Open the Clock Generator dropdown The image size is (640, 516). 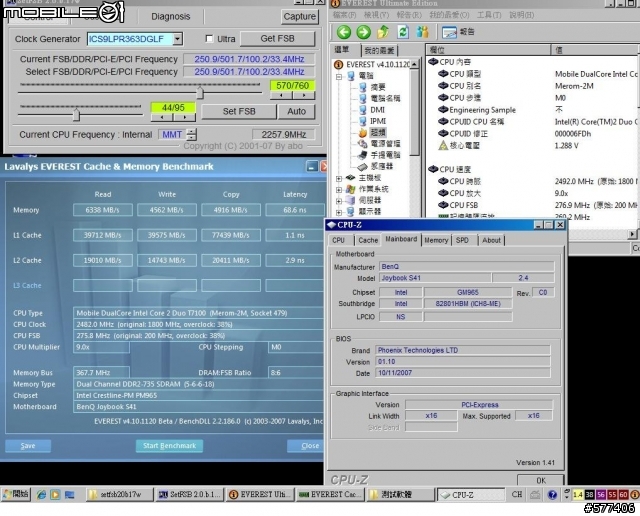click(x=178, y=39)
